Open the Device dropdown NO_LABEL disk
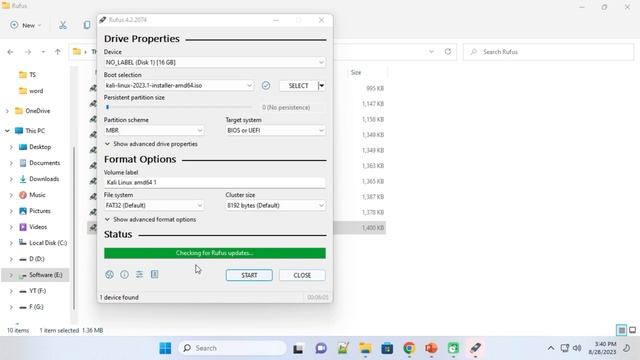The image size is (640, 360). point(215,62)
